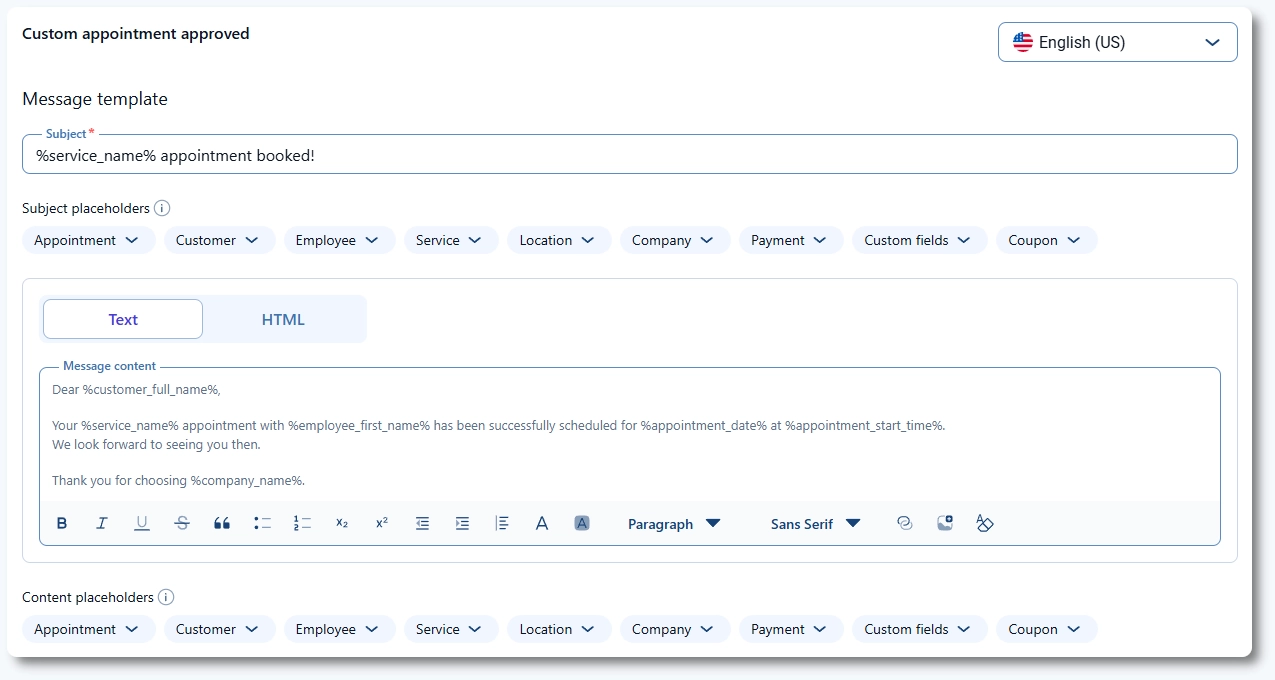Viewport: 1275px width, 680px height.
Task: Increase indentation of the message text
Action: pos(462,523)
